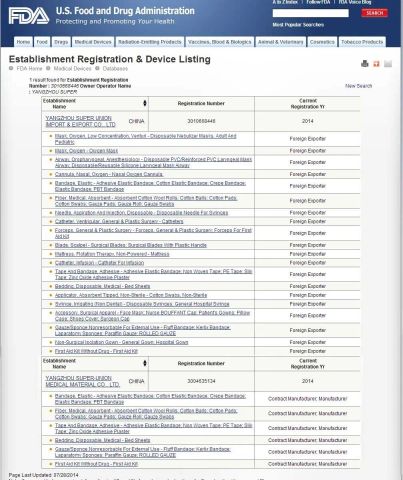Open Tape And Bandage, Adhesive listing in first table
The image size is (403, 480).
pos(153,274)
